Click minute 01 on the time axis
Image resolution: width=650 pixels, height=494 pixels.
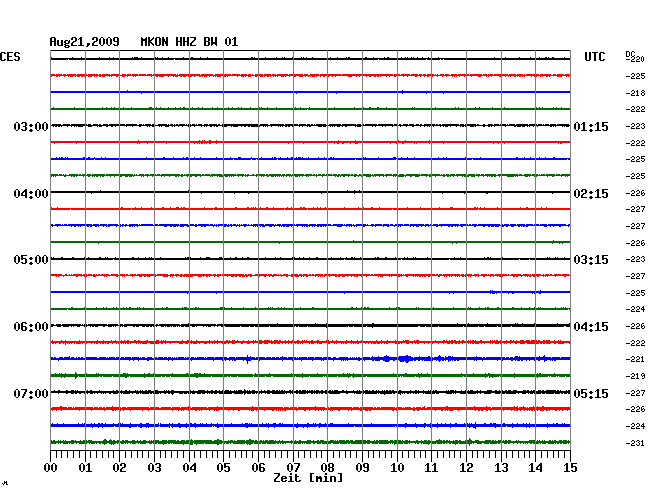pos(85,467)
